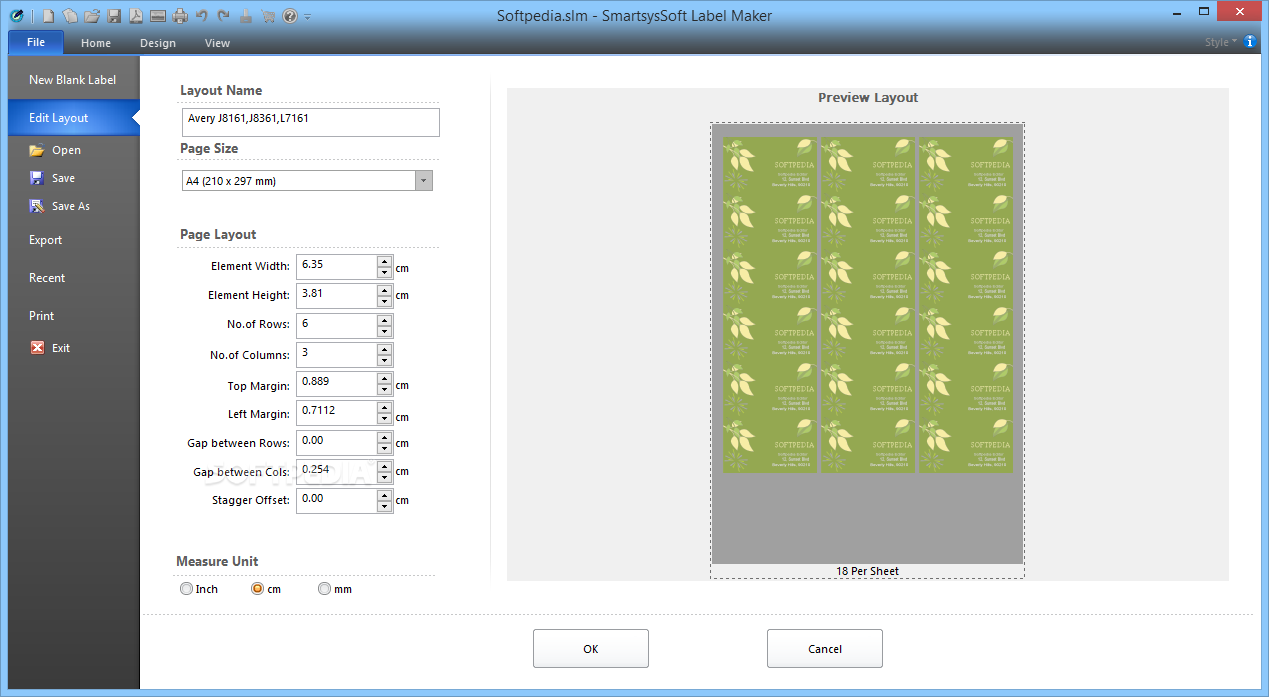This screenshot has width=1269, height=697.
Task: Switch to the View ribbon tab
Action: 217,43
